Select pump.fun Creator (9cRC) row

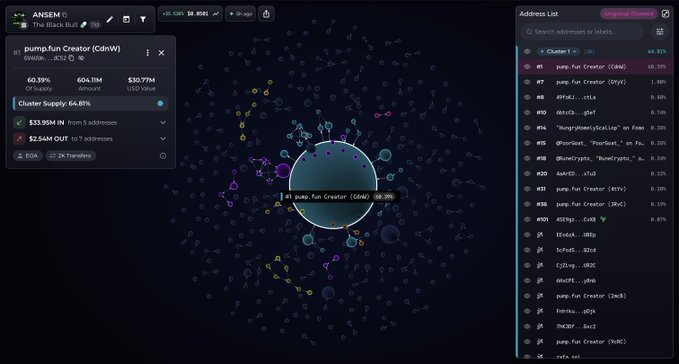(595, 341)
